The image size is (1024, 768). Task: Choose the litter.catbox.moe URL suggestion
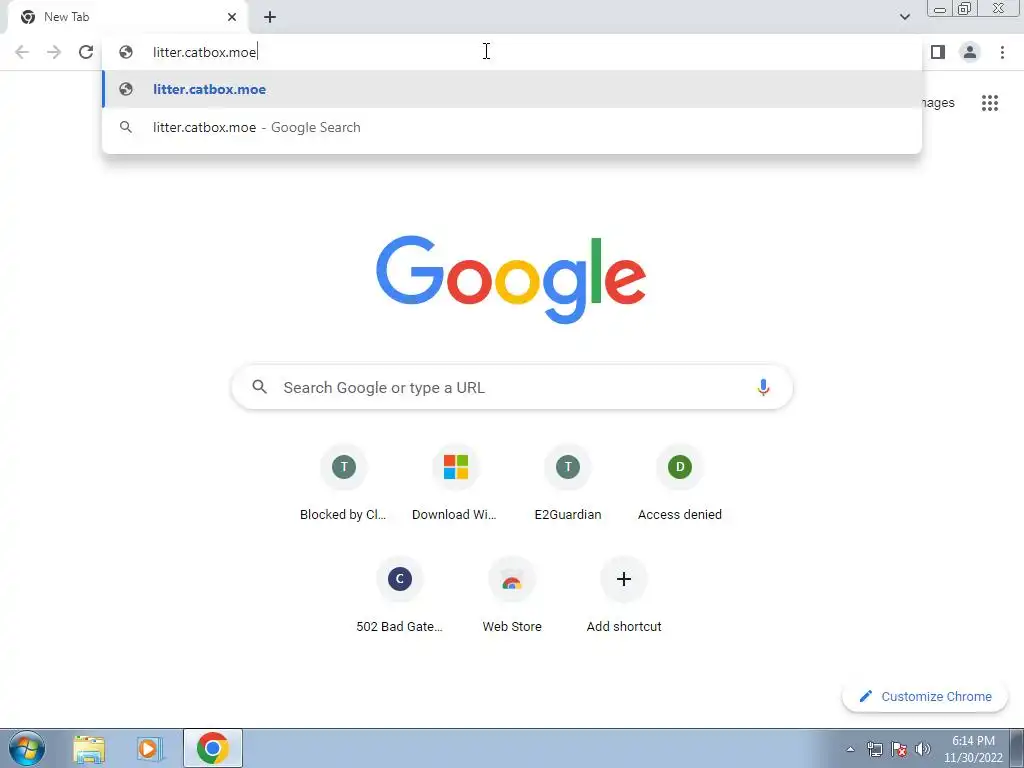(x=512, y=89)
